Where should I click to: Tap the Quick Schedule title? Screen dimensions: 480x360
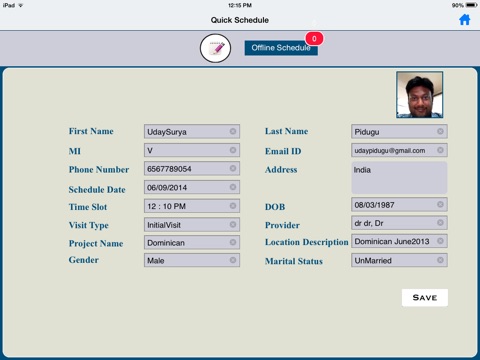[x=240, y=20]
